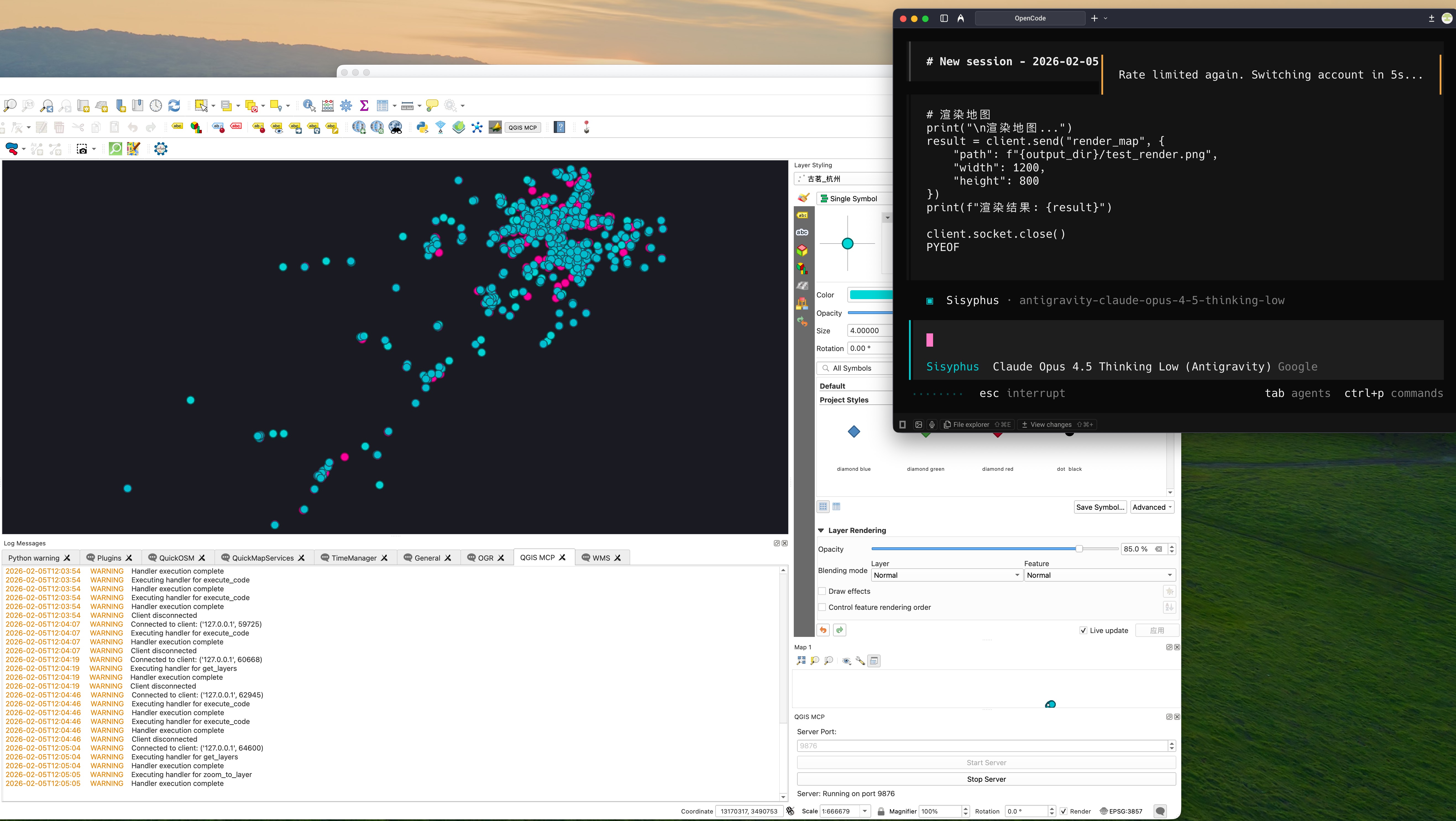Collapse the Layer Rendering section
The image size is (1456, 821).
tap(821, 530)
